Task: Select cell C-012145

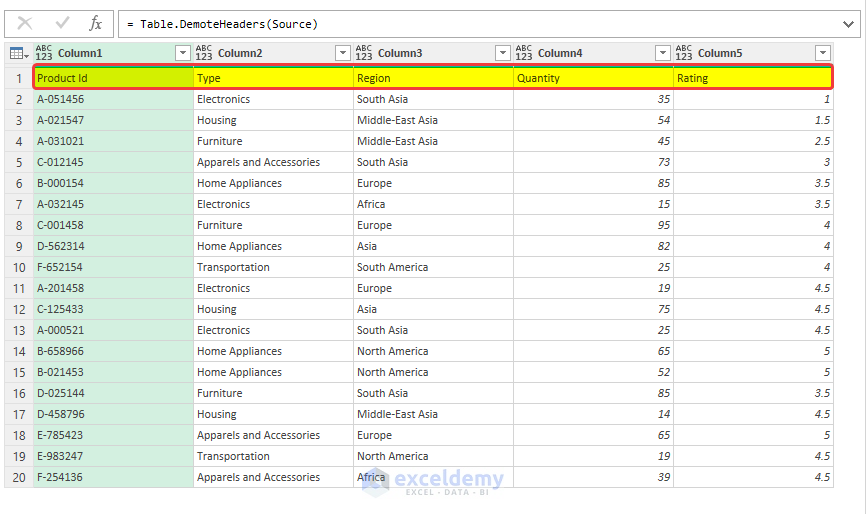Action: coord(113,162)
